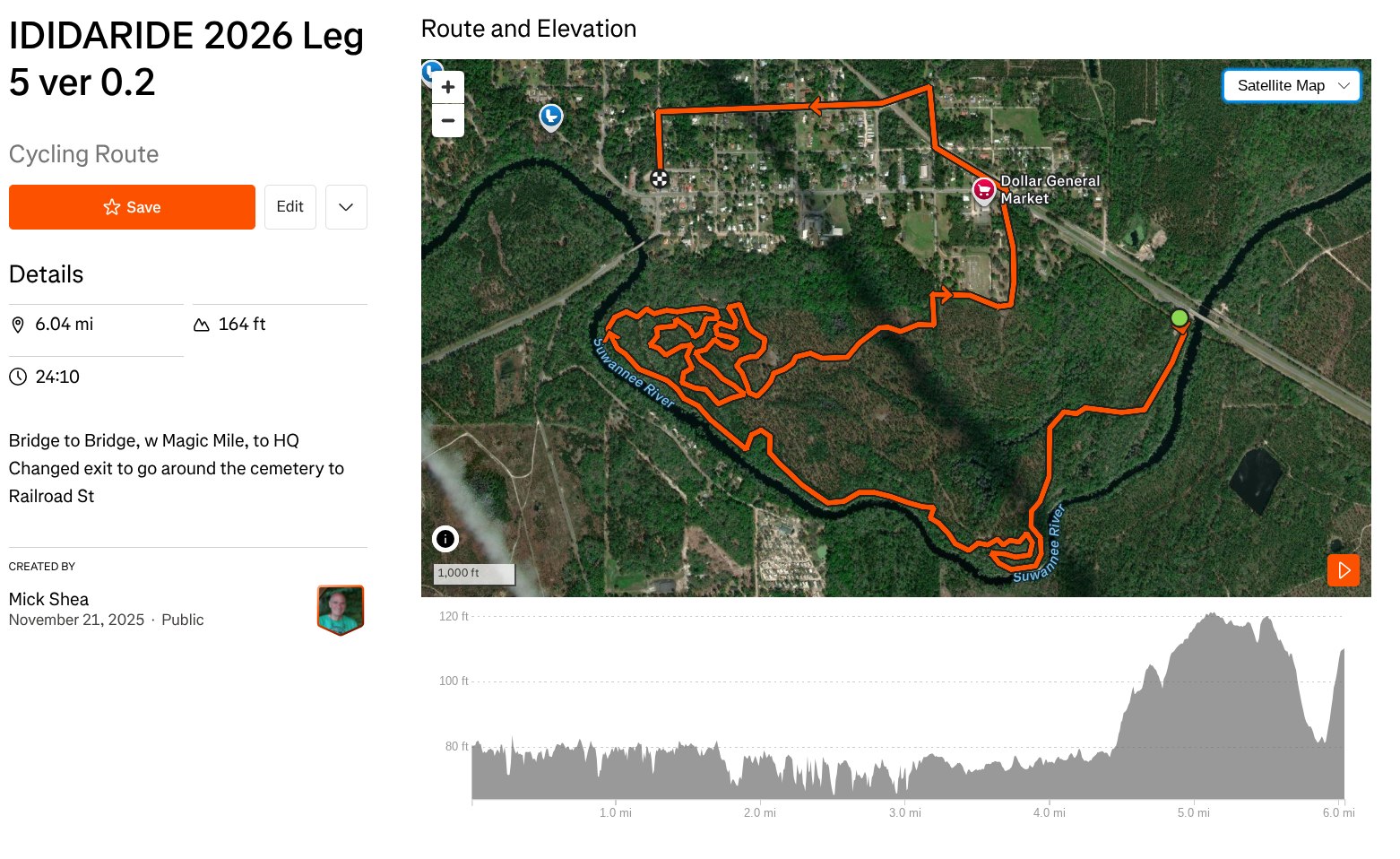1400x859 pixels.
Task: Zoom out on the route map
Action: pos(448,120)
